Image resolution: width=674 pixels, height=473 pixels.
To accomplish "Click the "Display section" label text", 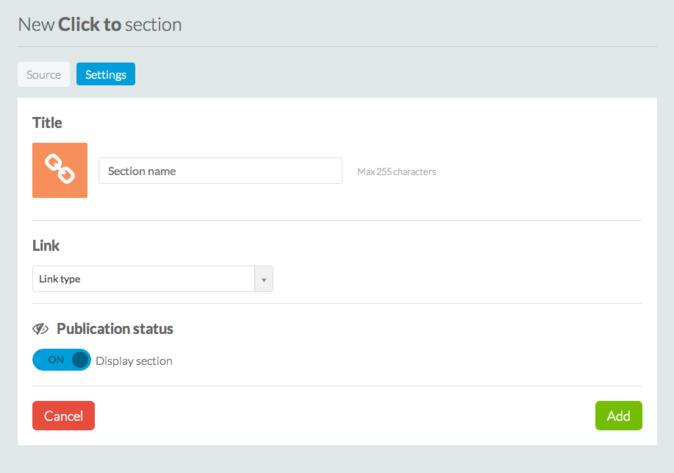I will coord(134,361).
